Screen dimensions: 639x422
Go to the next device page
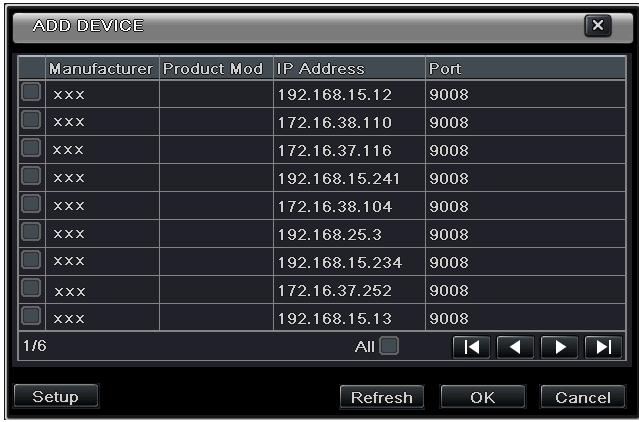(559, 347)
